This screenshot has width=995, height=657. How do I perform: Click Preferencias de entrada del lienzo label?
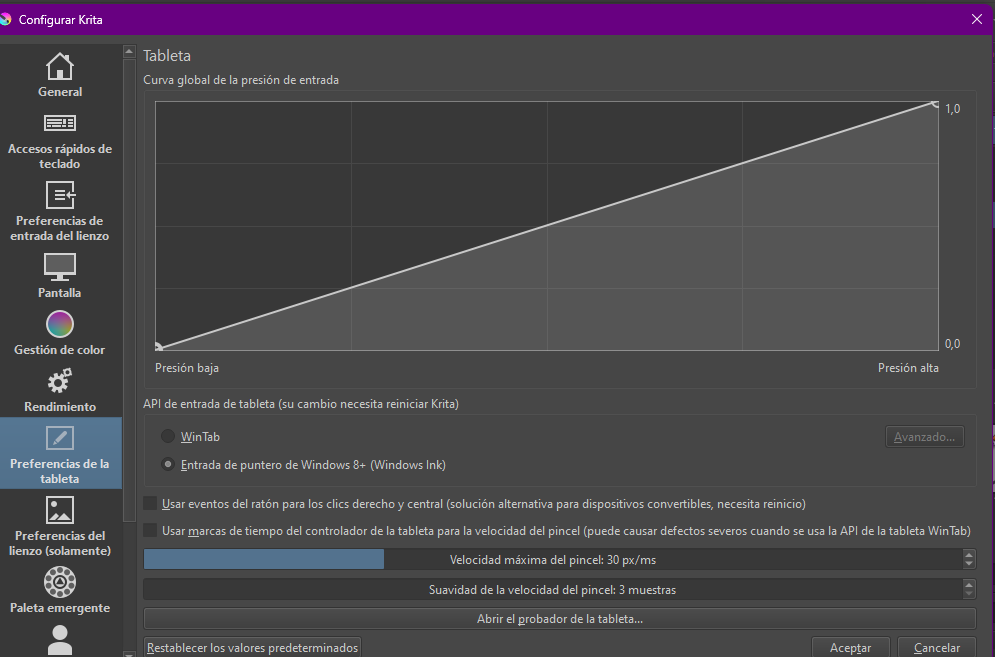(x=60, y=228)
